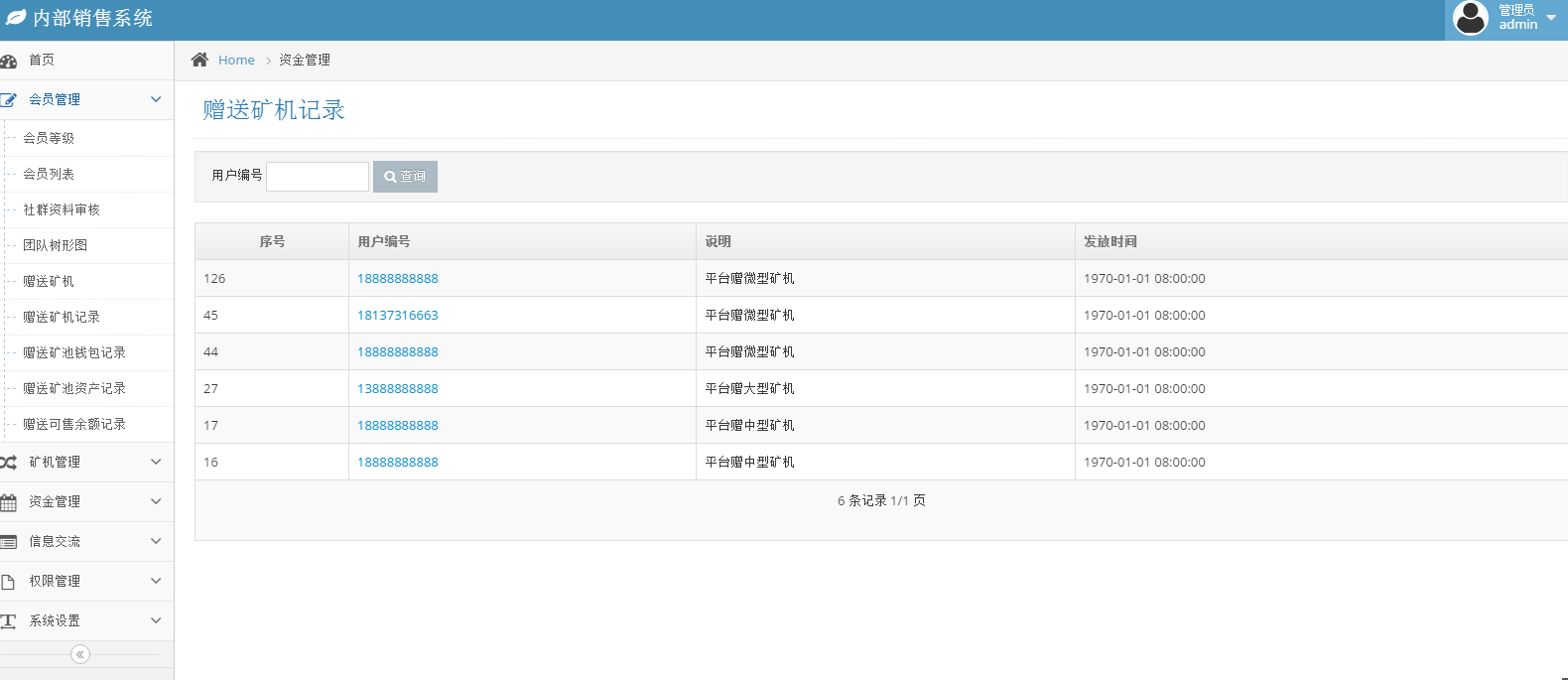Image resolution: width=1568 pixels, height=680 pixels.
Task: Collapse the 会员管理 chevron
Action: (156, 99)
